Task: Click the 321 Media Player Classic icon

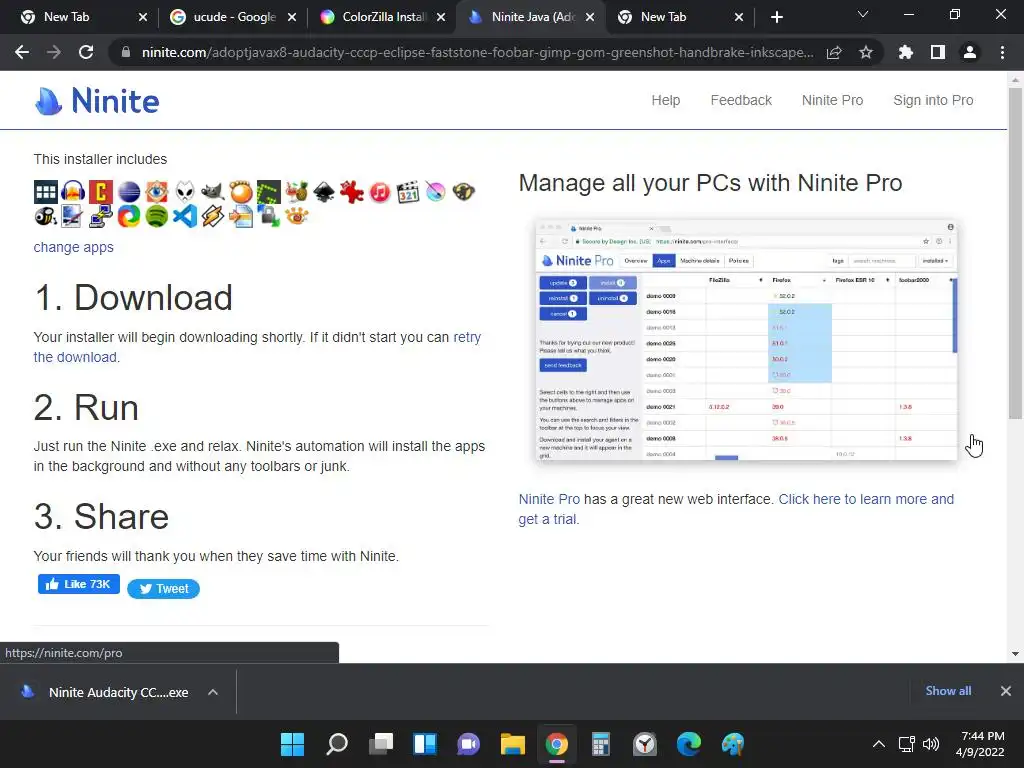Action: pos(408,192)
